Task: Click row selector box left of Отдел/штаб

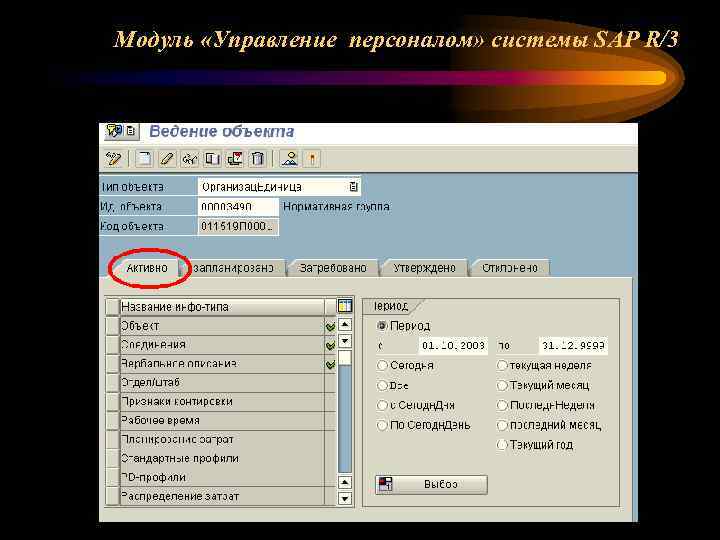Action: point(112,383)
